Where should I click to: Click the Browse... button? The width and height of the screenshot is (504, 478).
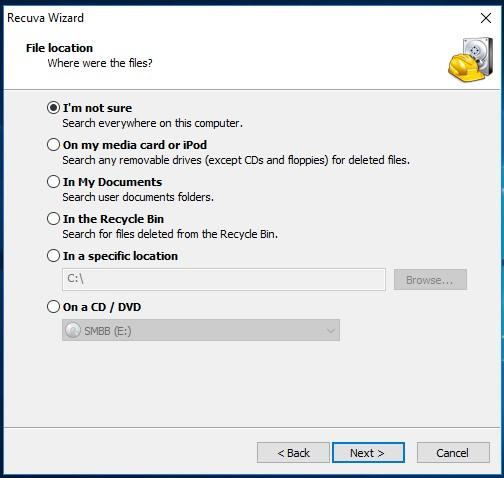[430, 279]
